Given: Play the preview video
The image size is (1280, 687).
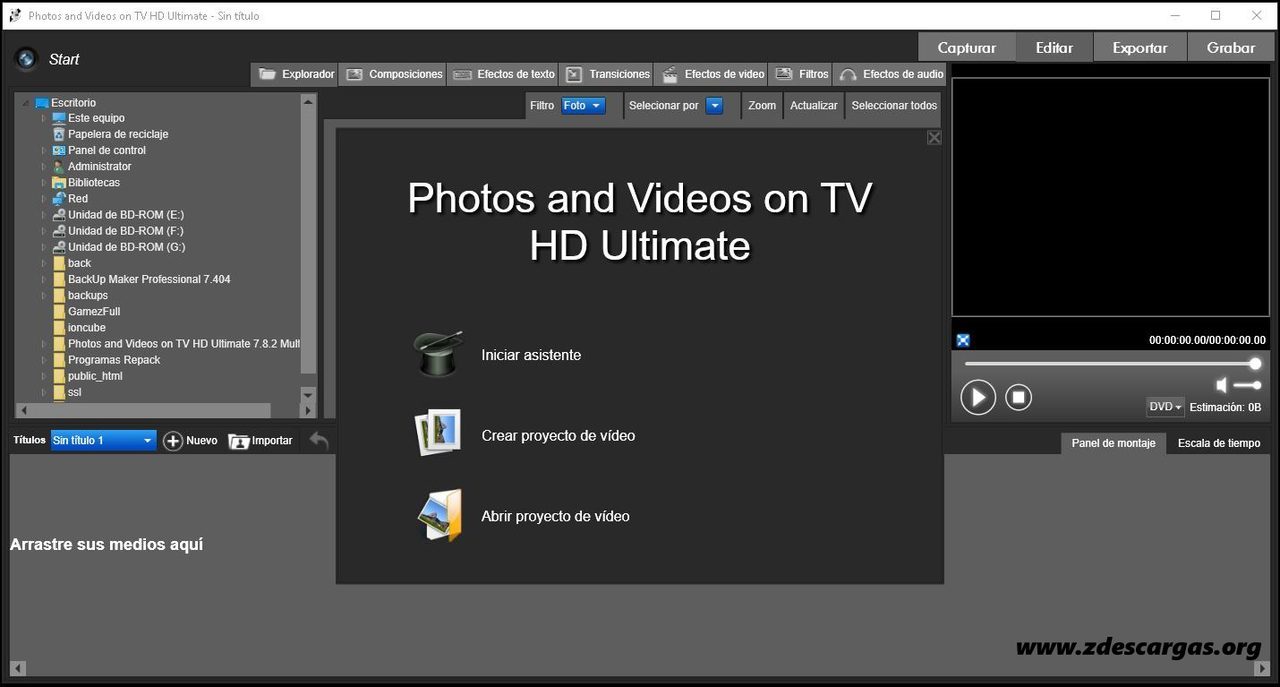Looking at the screenshot, I should tap(978, 397).
